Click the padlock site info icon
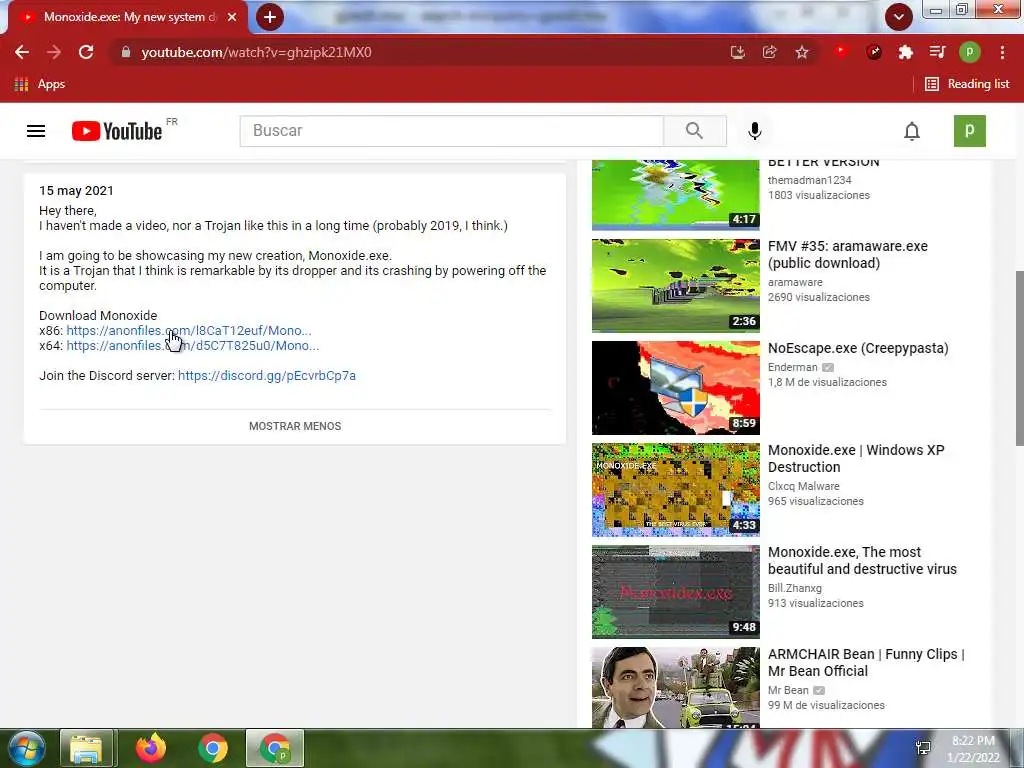Image resolution: width=1024 pixels, height=768 pixels. pos(125,52)
